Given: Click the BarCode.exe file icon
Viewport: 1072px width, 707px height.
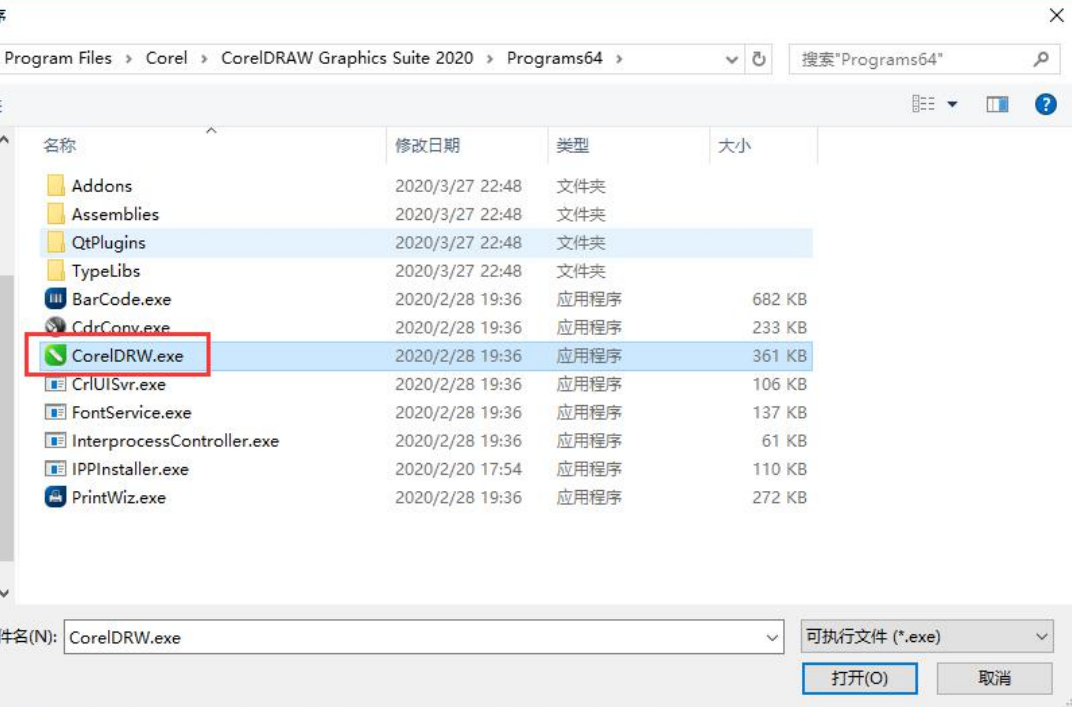Looking at the screenshot, I should 55,299.
